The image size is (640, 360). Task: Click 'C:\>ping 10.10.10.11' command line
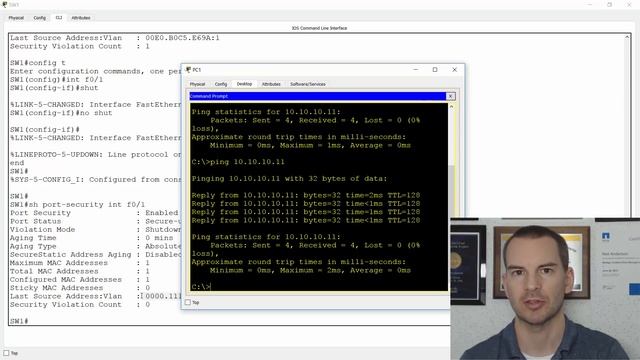[x=238, y=162]
